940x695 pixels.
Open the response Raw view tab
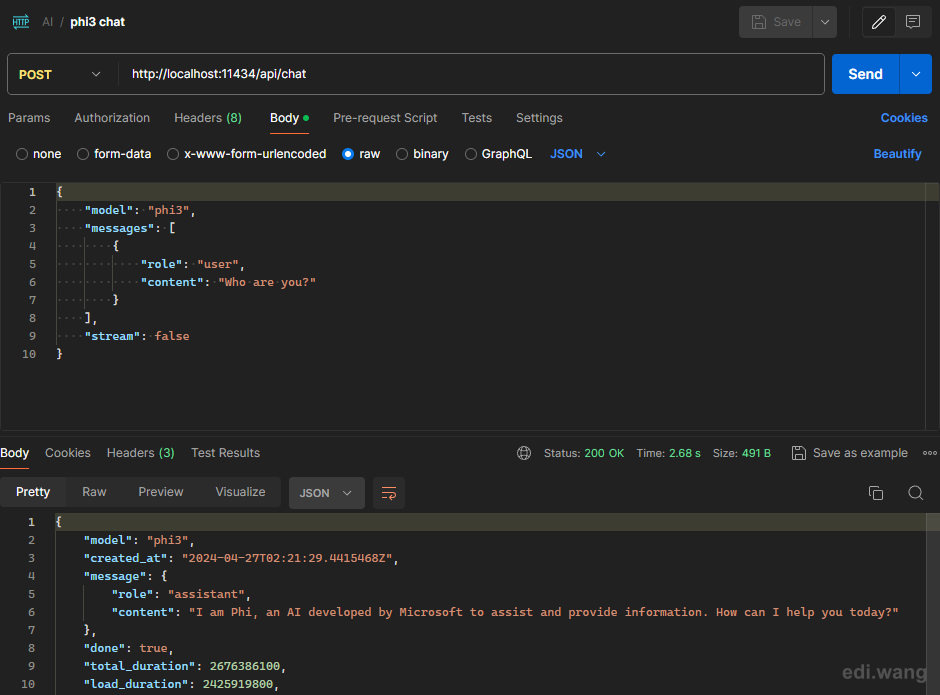[94, 492]
